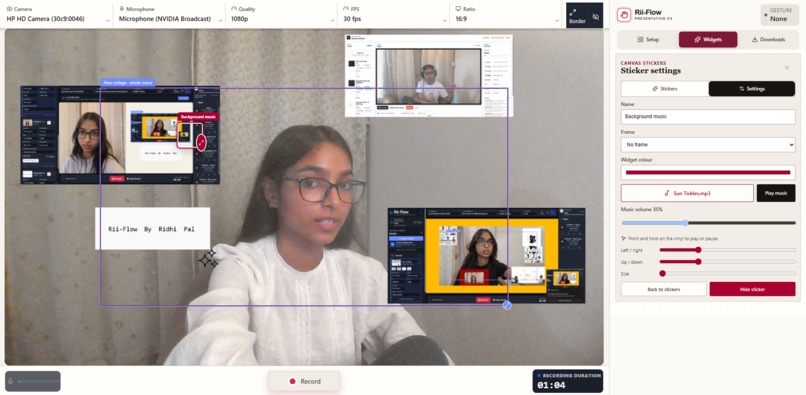Start recording with the Record button
806x395 pixels.
[304, 381]
